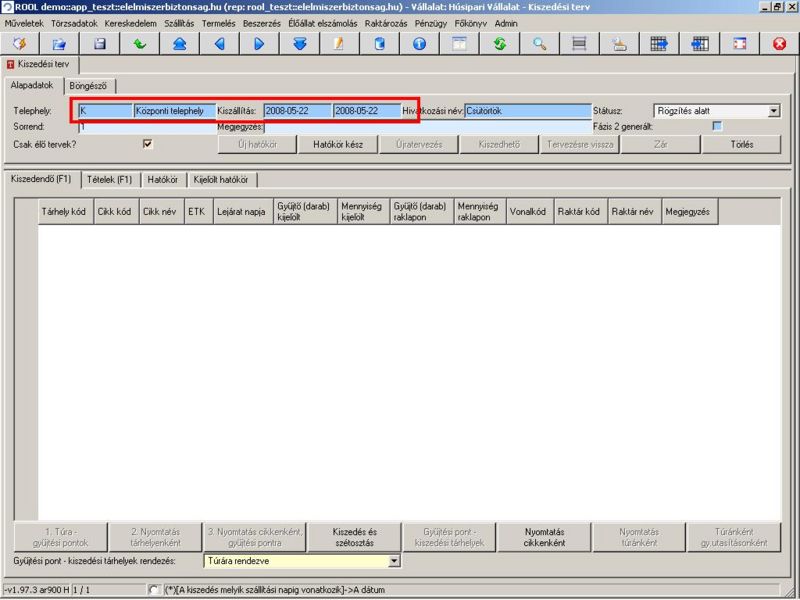Click the blue info circle toolbar icon

click(419, 44)
